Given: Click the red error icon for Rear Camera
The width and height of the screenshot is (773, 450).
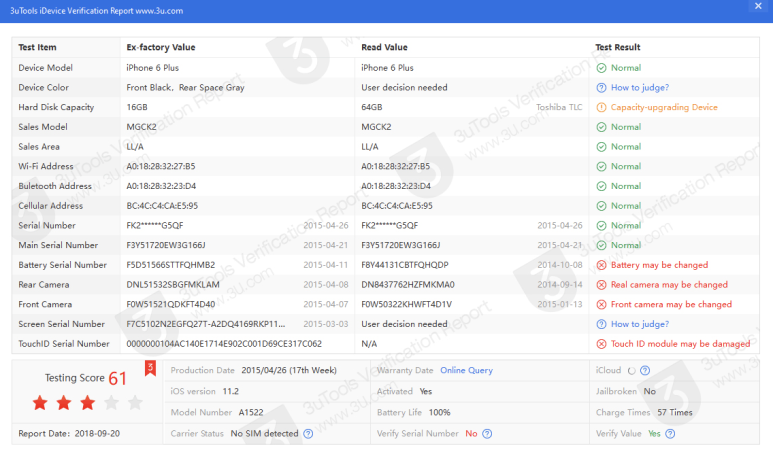Looking at the screenshot, I should coord(601,285).
